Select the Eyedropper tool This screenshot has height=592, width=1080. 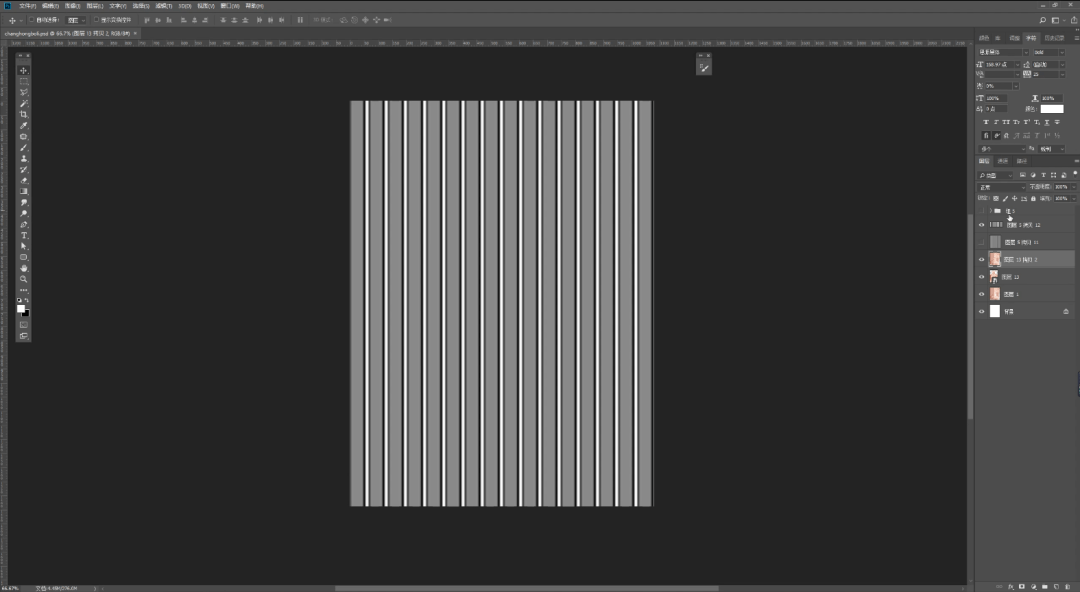click(24, 125)
